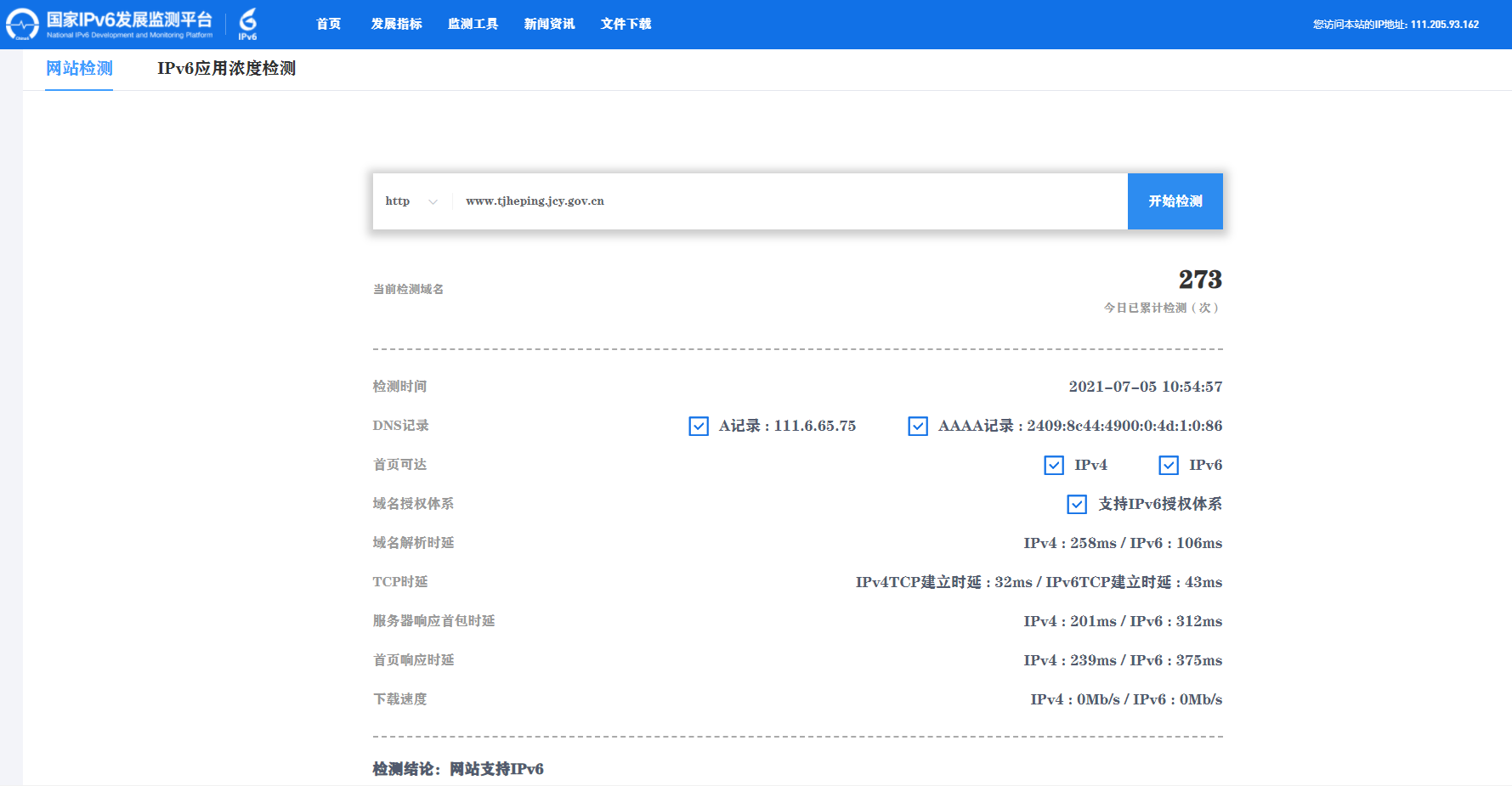Toggle the A记录 checkbox

pos(699,426)
